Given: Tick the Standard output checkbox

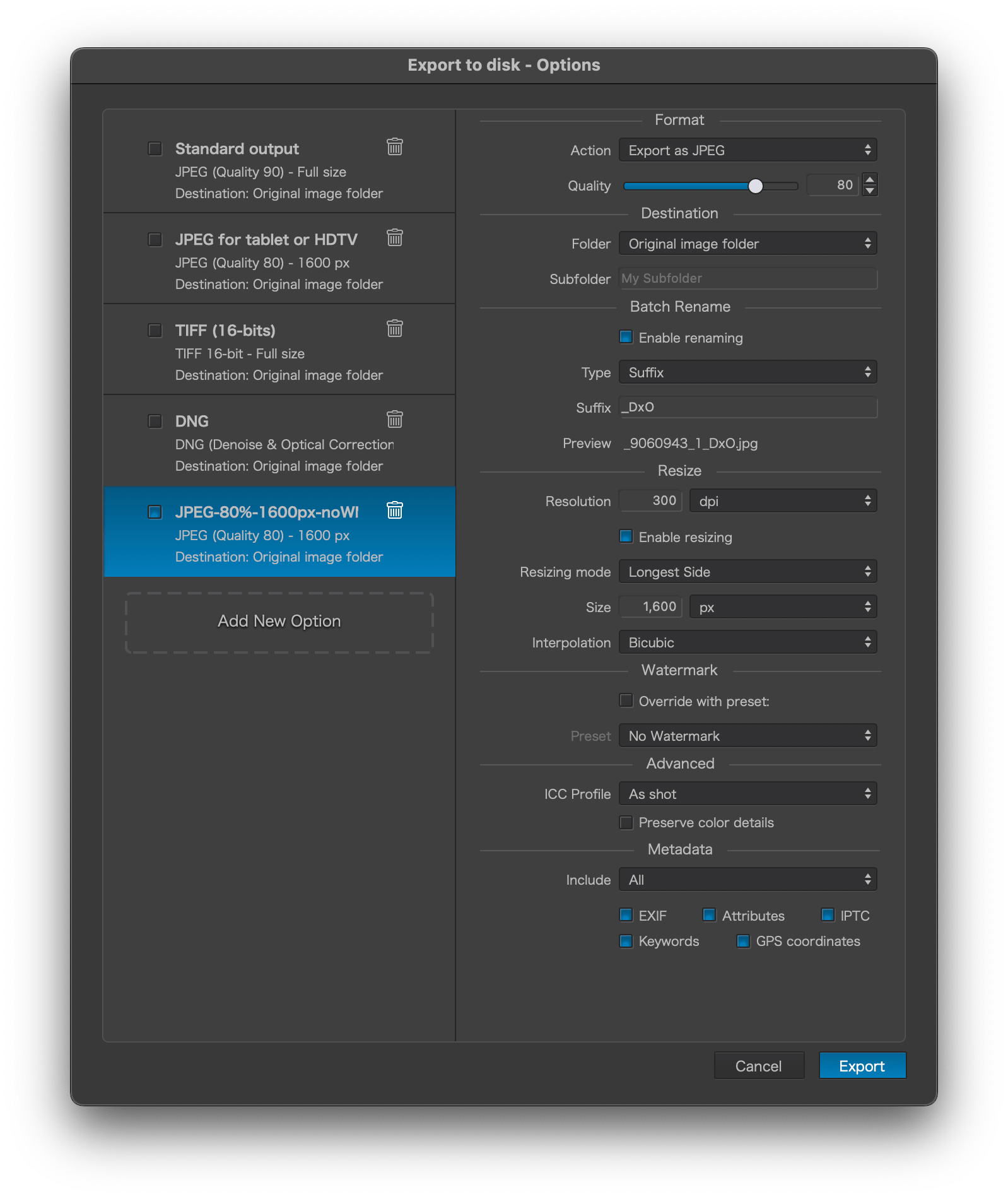Looking at the screenshot, I should click(155, 149).
